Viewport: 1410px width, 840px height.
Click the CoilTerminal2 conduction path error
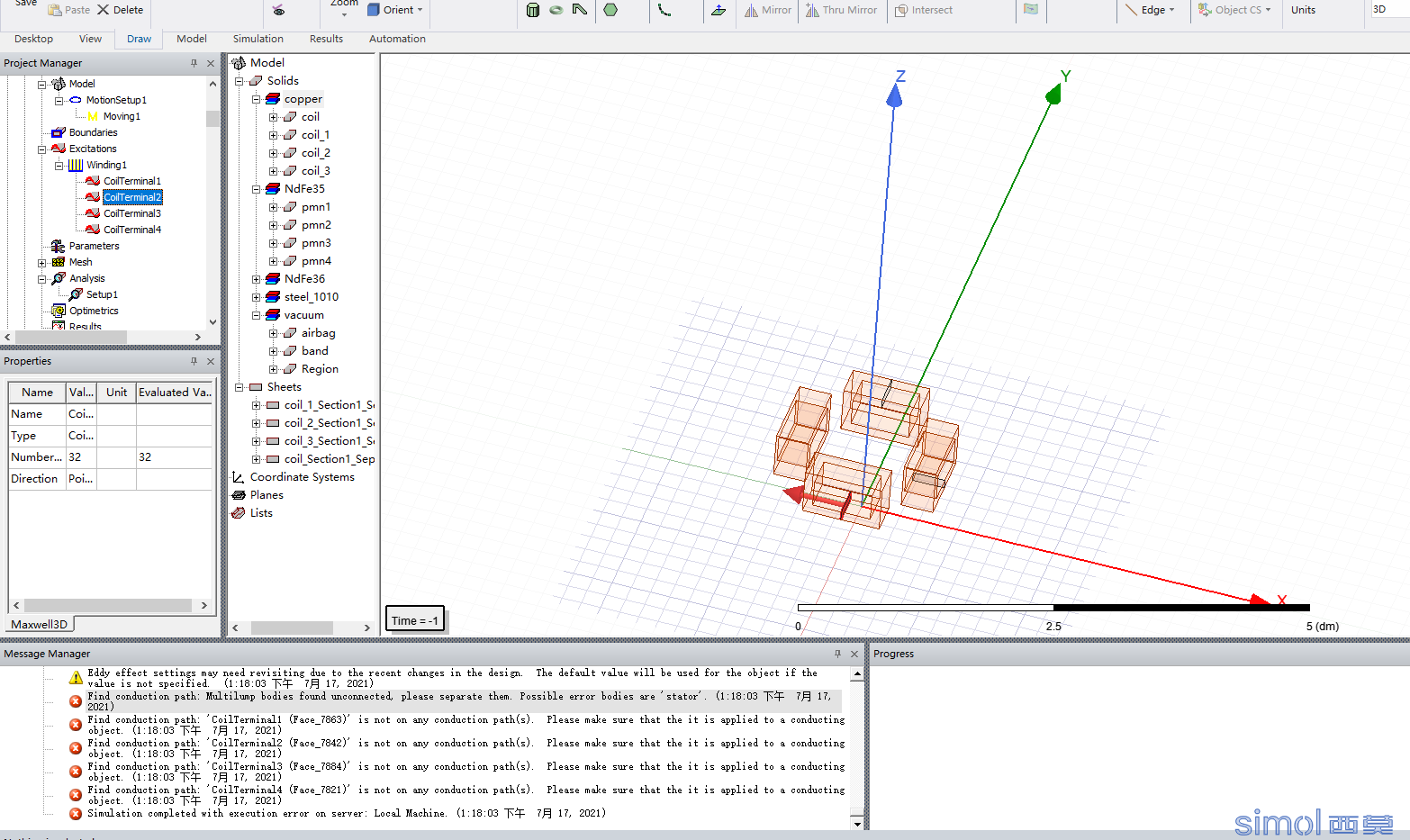pyautogui.click(x=465, y=748)
